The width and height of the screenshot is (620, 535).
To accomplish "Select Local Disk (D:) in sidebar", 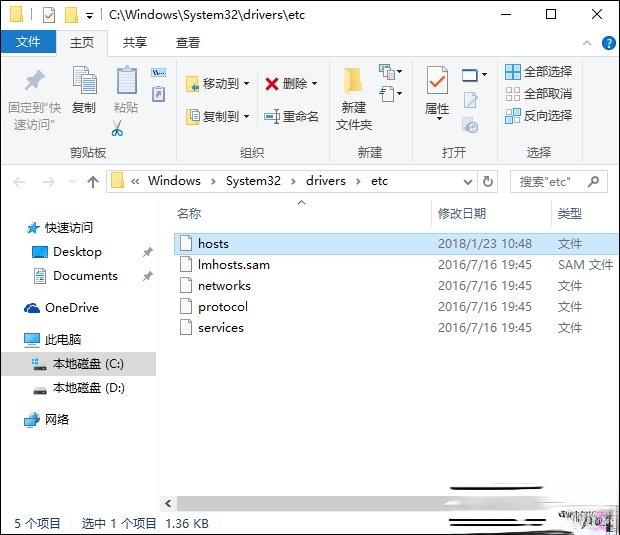I will tap(78, 388).
